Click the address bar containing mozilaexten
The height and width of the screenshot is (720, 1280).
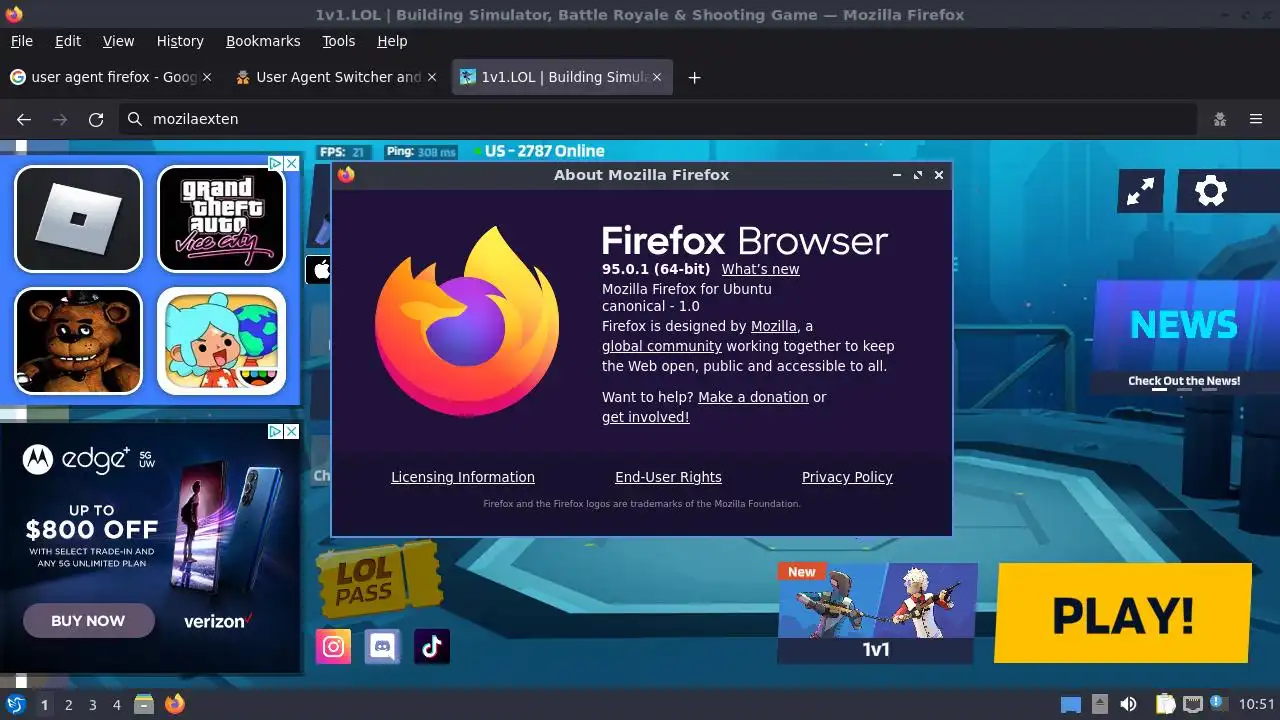pos(660,119)
